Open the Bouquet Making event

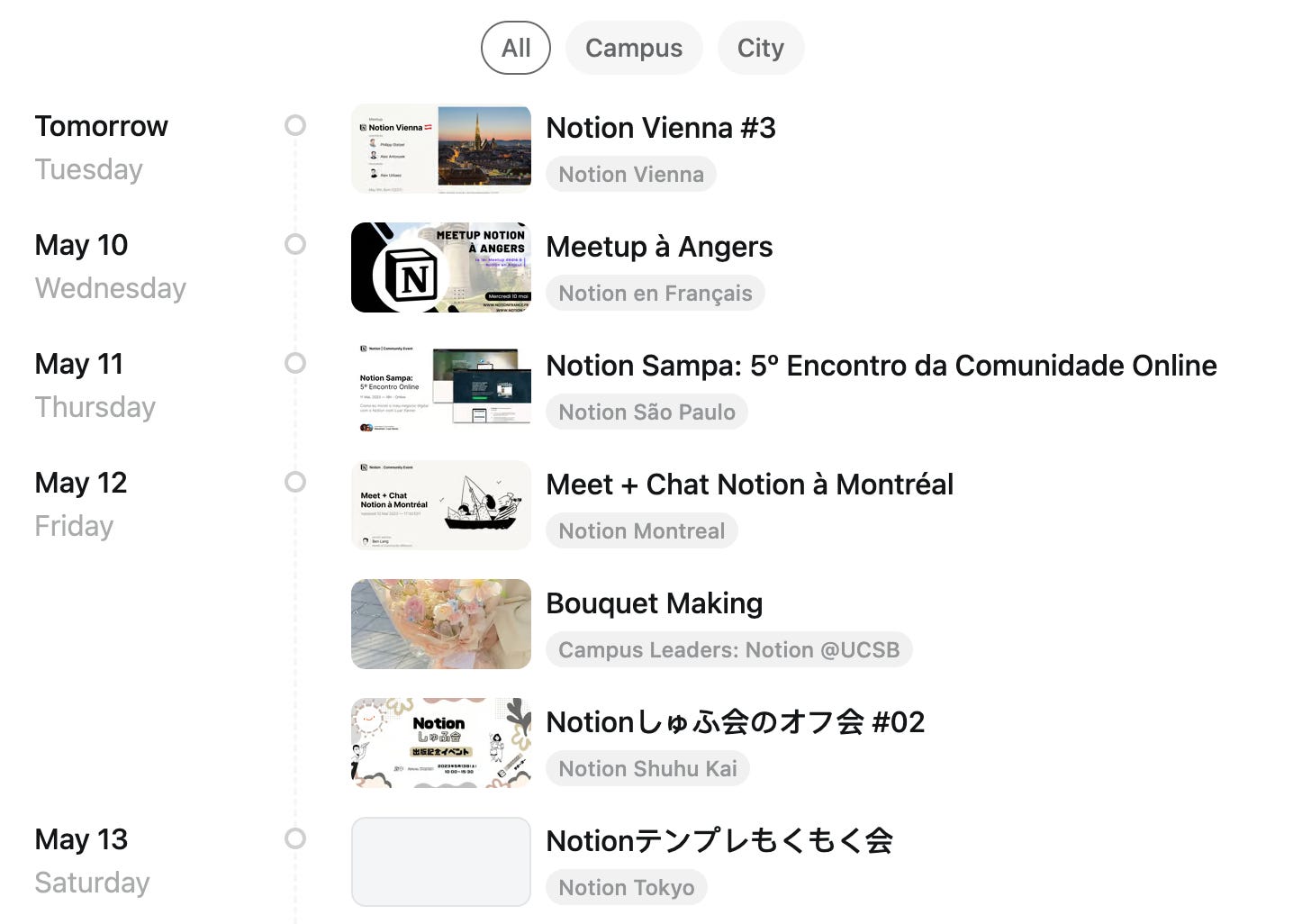[x=655, y=603]
